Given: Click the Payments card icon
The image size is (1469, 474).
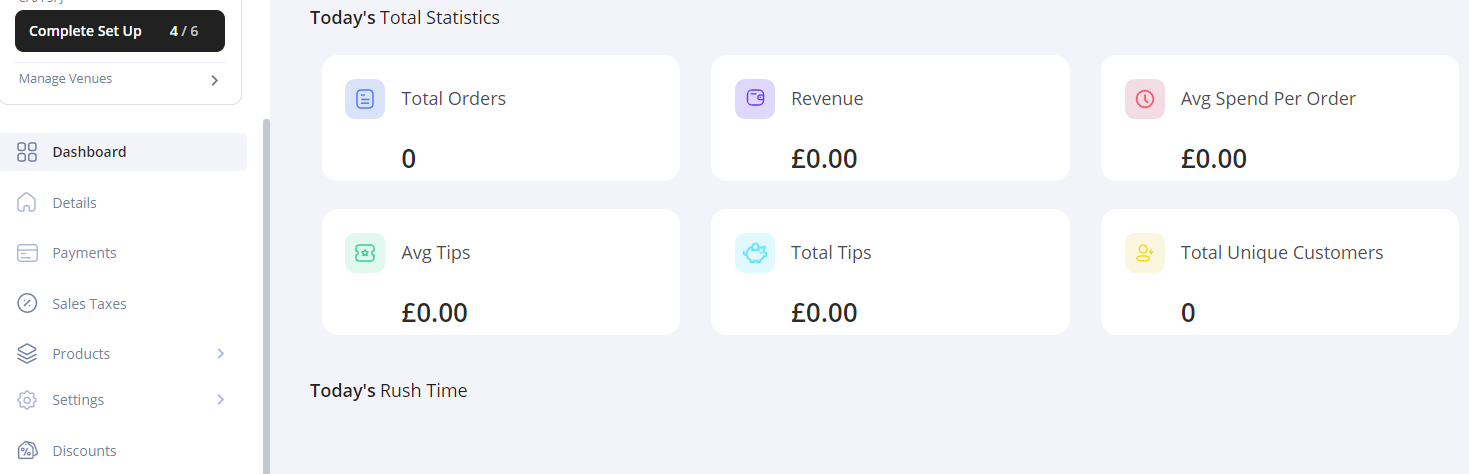Looking at the screenshot, I should point(28,253).
